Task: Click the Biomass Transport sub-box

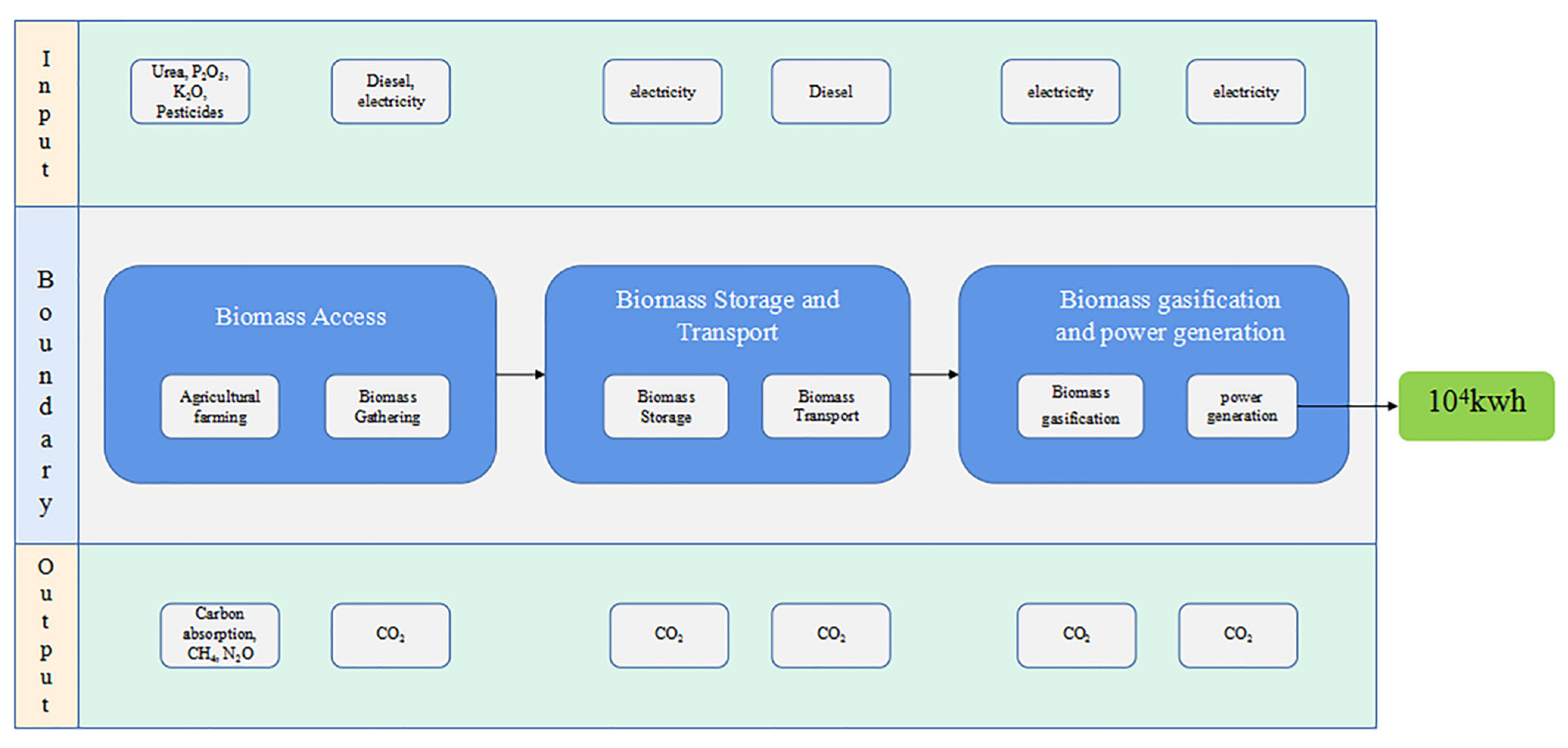Action: click(825, 406)
